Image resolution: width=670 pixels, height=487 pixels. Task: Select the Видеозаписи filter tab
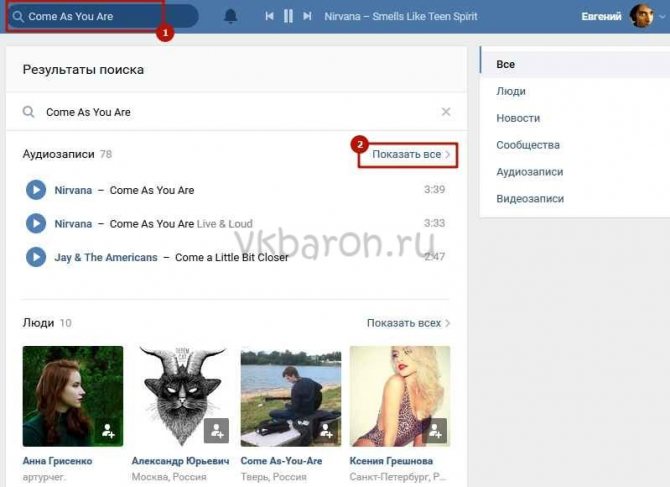(575, 199)
